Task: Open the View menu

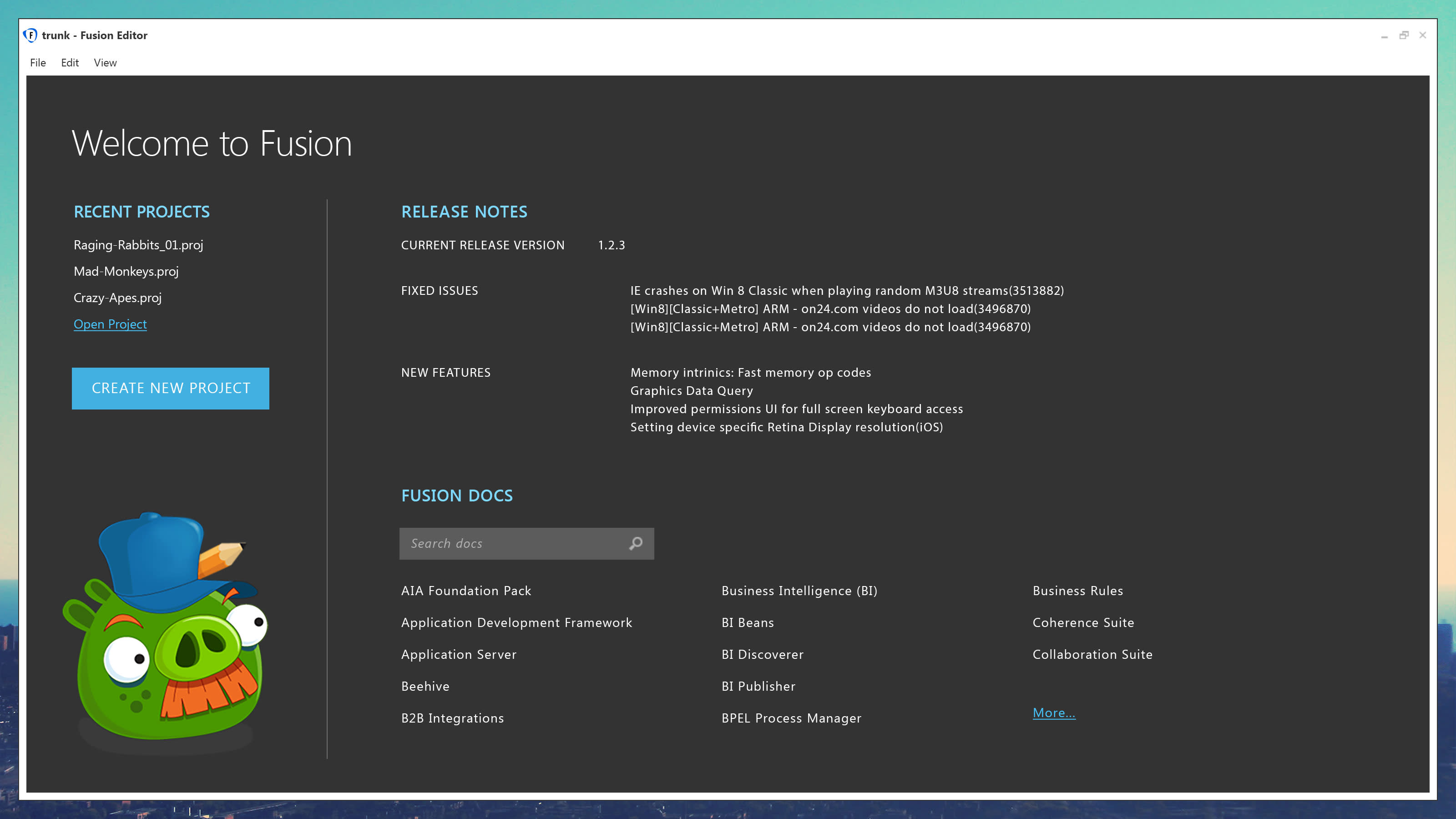Action: point(105,63)
